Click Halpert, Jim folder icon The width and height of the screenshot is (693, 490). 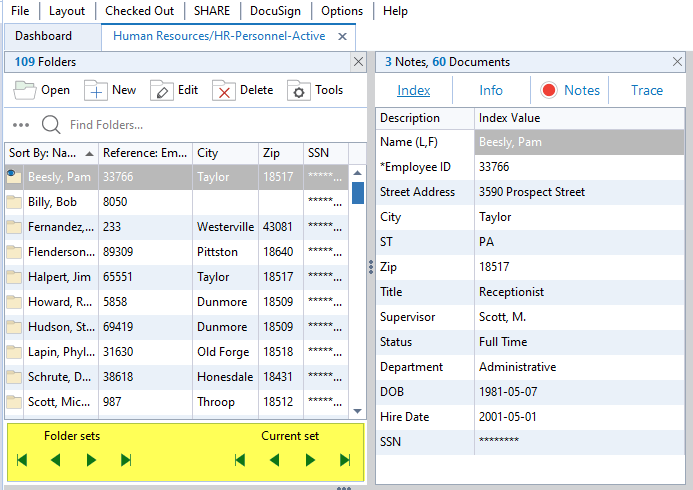tap(14, 277)
